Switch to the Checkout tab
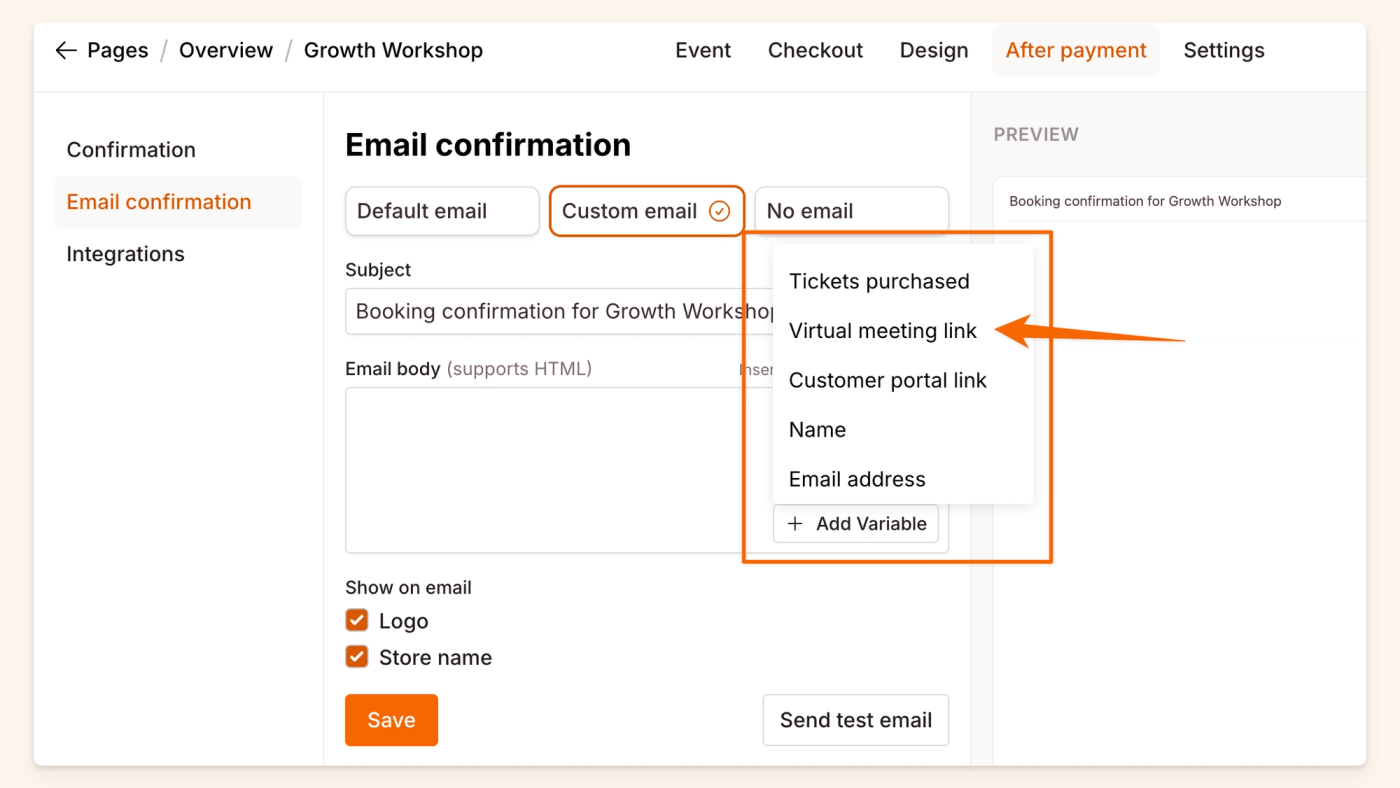The image size is (1400, 788). point(815,50)
